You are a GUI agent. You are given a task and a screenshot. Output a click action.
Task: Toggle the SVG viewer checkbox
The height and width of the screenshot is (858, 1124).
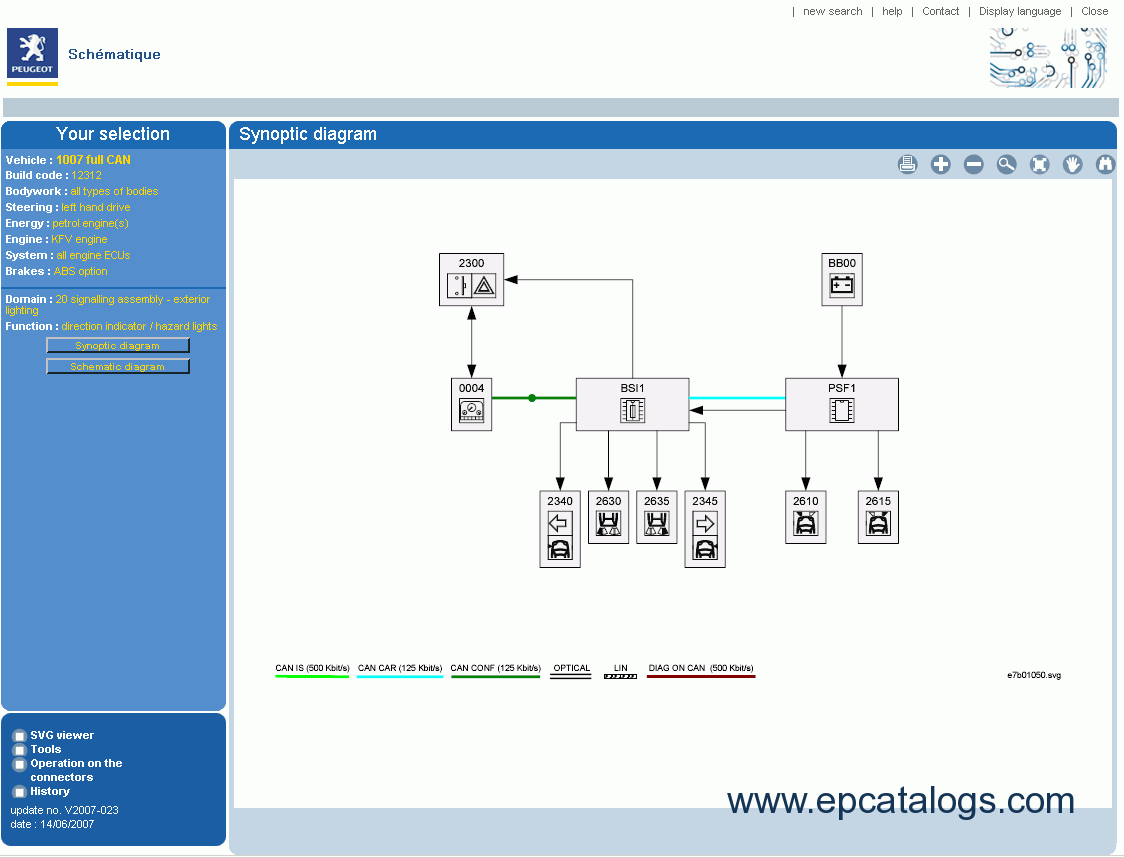pyautogui.click(x=19, y=736)
